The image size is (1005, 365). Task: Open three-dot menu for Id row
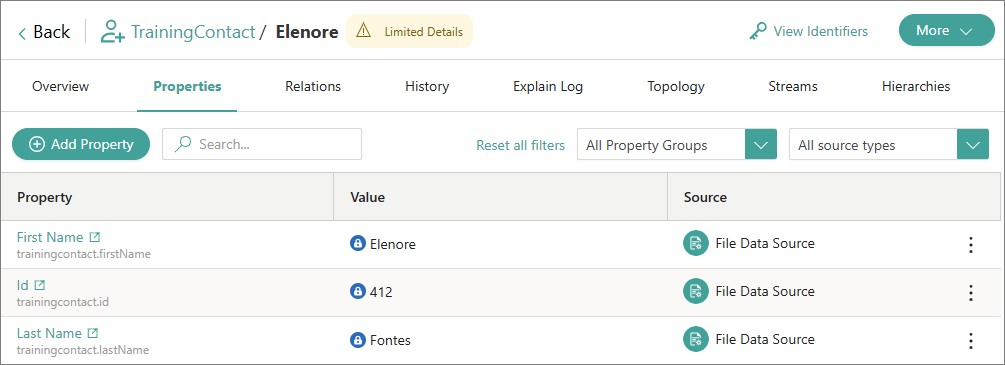coord(971,293)
